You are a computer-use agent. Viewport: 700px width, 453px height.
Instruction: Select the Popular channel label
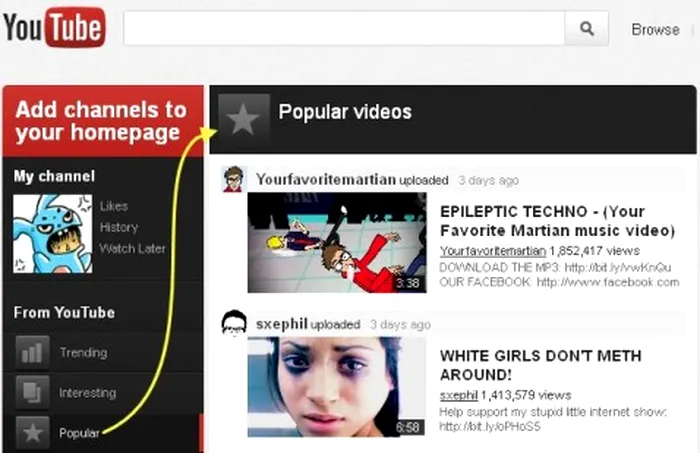(79, 433)
